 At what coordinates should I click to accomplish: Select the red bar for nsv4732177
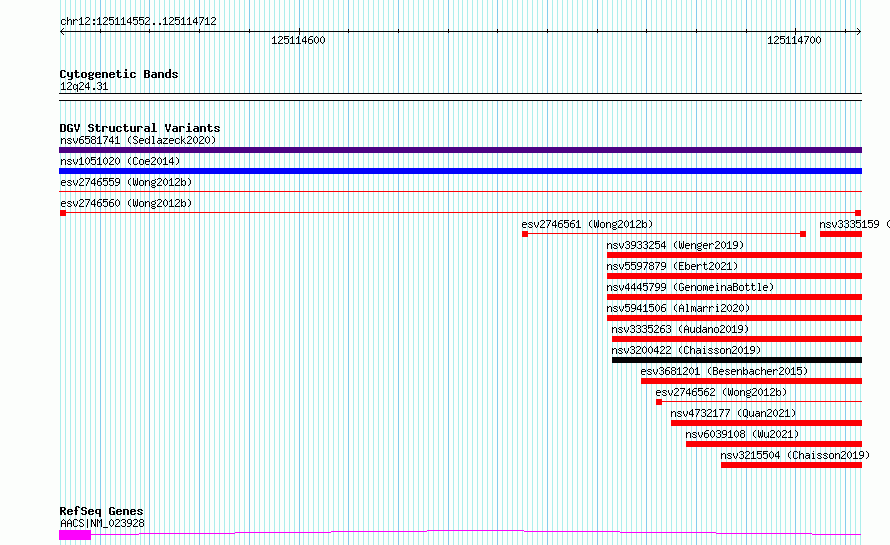(x=766, y=423)
